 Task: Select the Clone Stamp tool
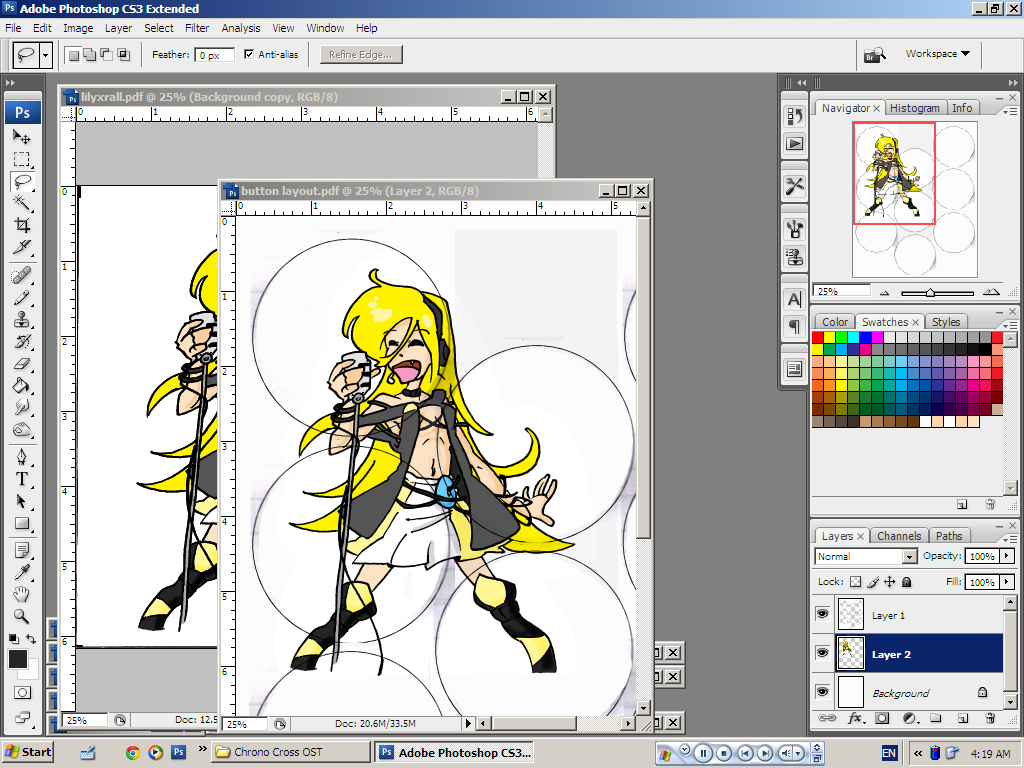pos(22,320)
